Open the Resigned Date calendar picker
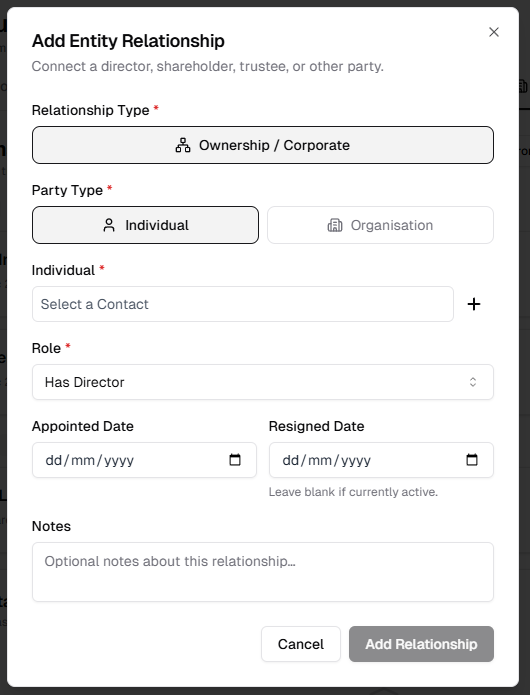The image size is (530, 695). click(472, 460)
